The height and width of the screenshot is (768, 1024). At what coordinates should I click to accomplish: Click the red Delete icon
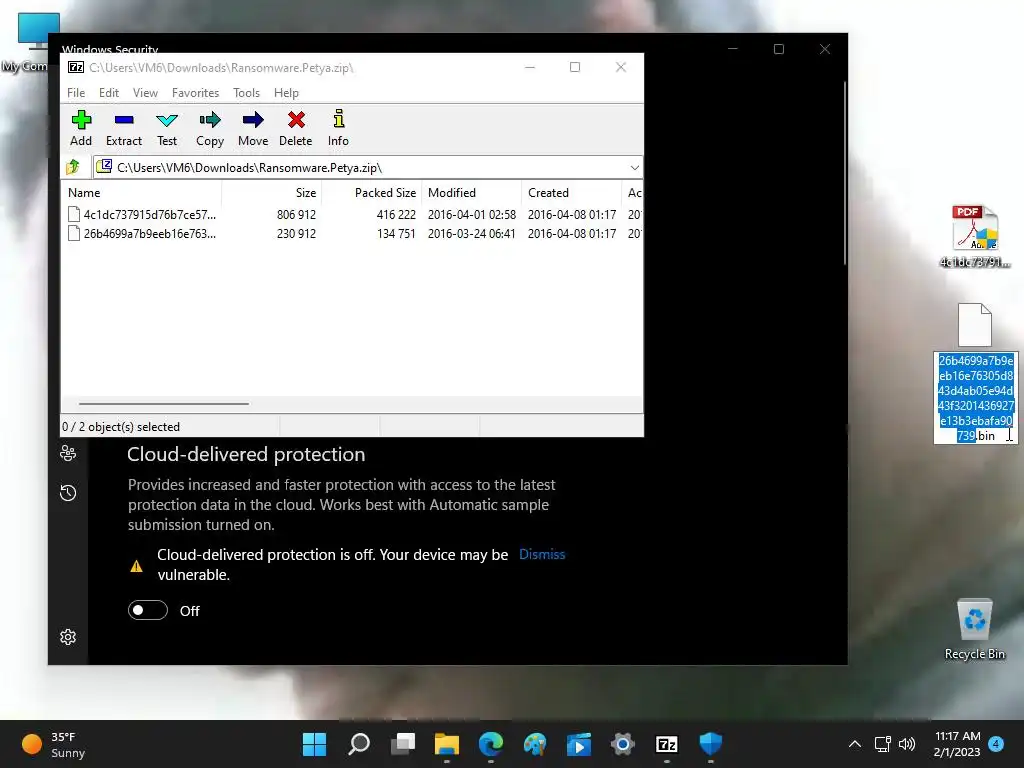(296, 128)
